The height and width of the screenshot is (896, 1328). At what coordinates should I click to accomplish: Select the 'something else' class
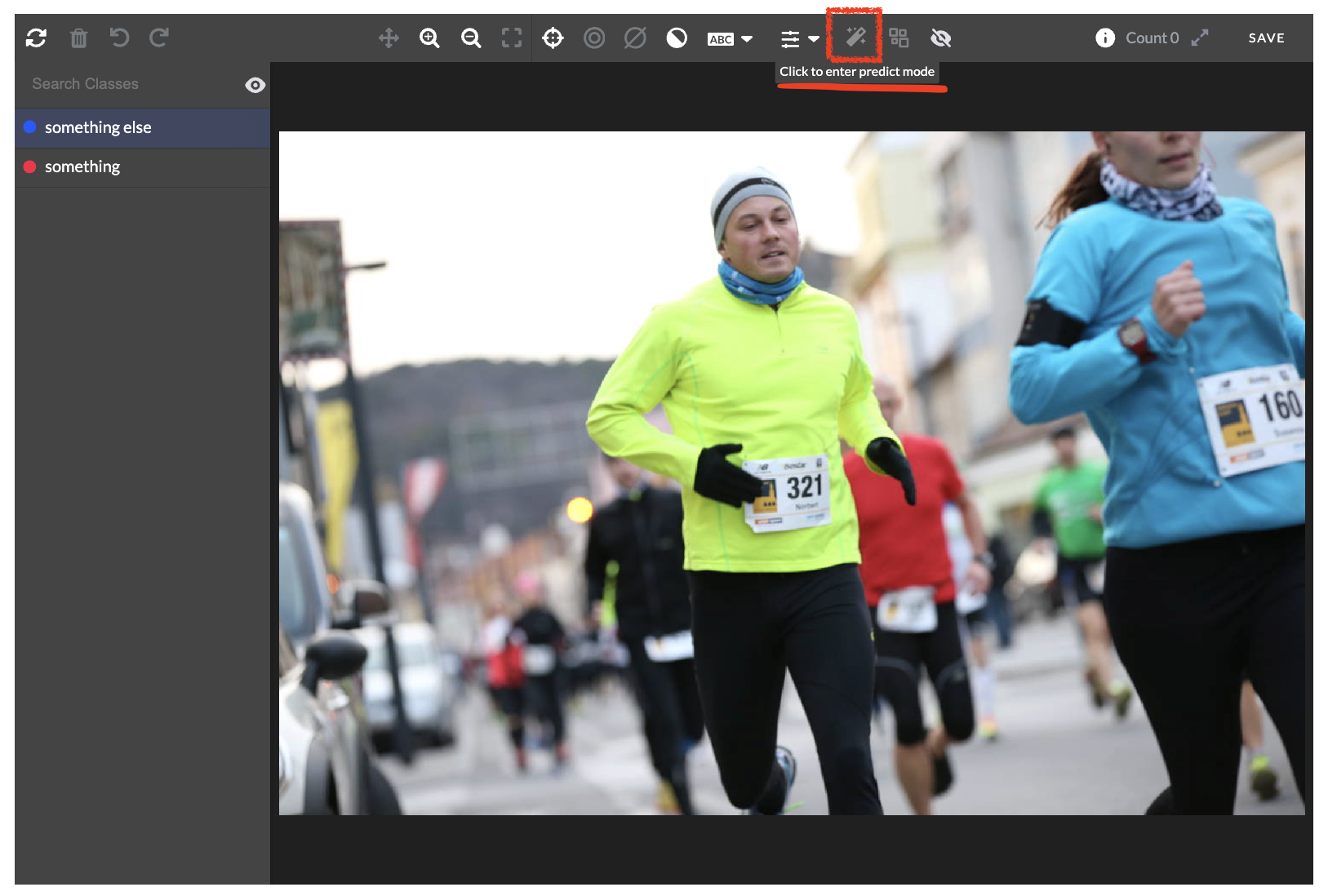pyautogui.click(x=98, y=127)
